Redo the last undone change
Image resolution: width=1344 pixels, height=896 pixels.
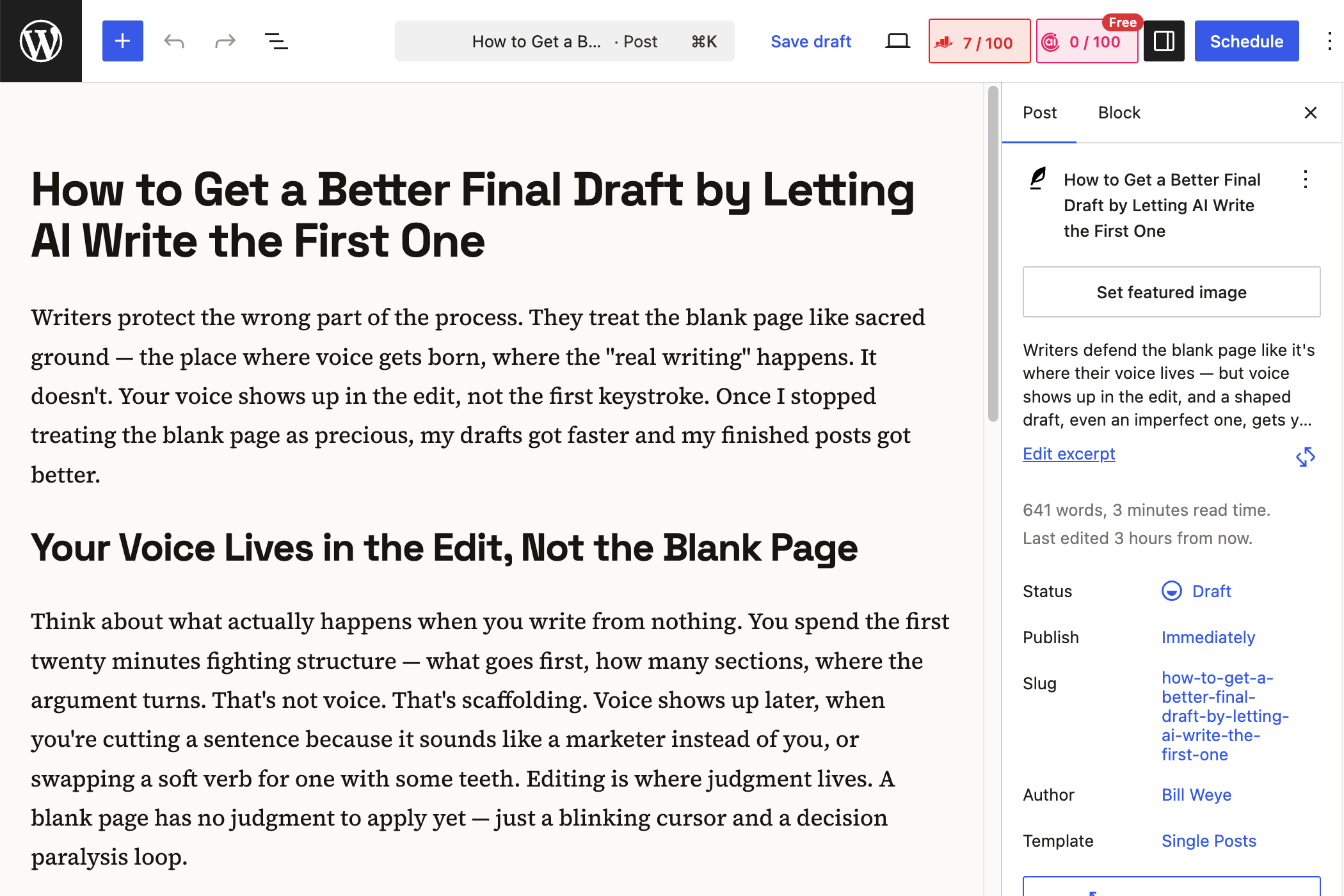click(225, 41)
